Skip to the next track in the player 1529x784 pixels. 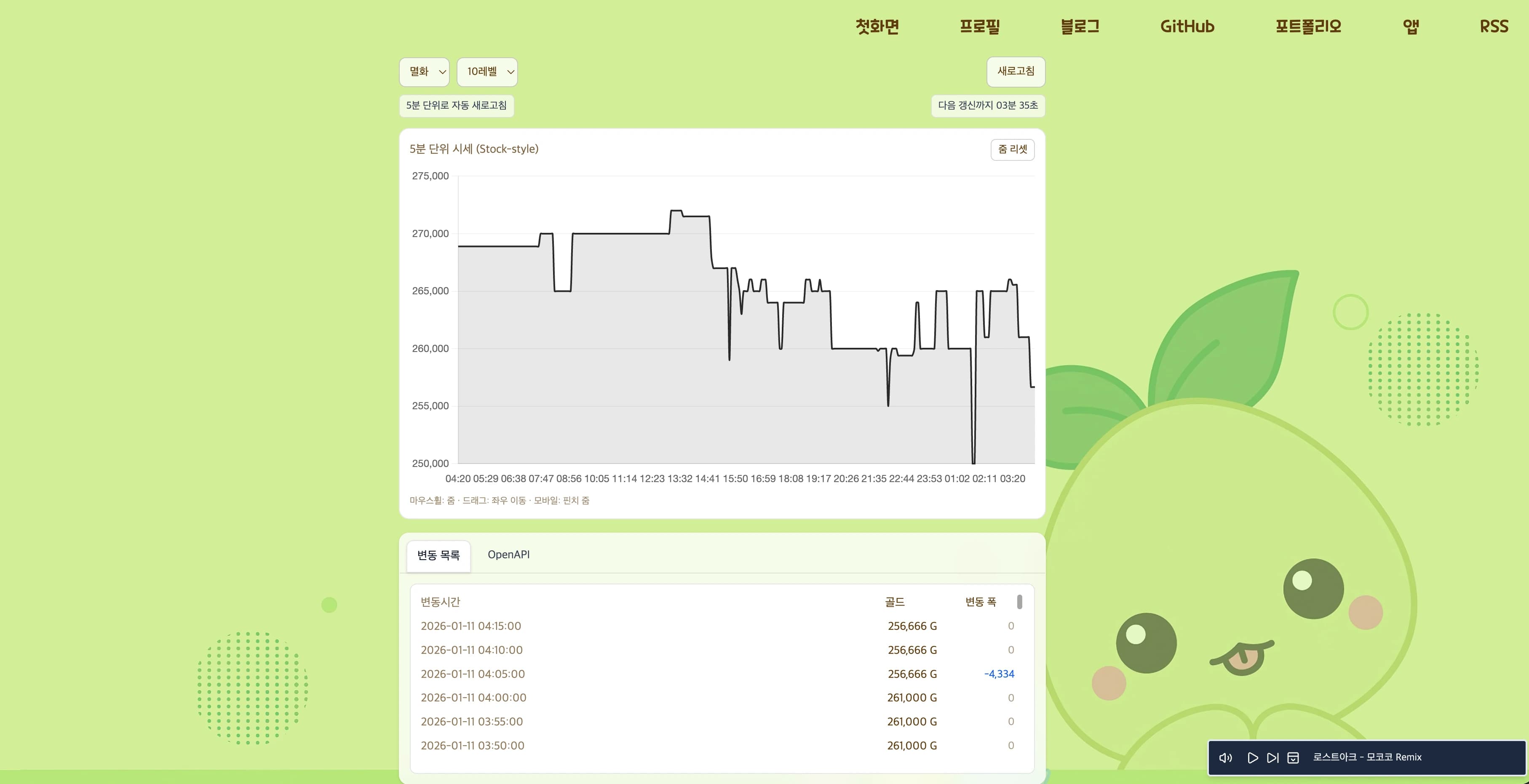click(x=1272, y=757)
